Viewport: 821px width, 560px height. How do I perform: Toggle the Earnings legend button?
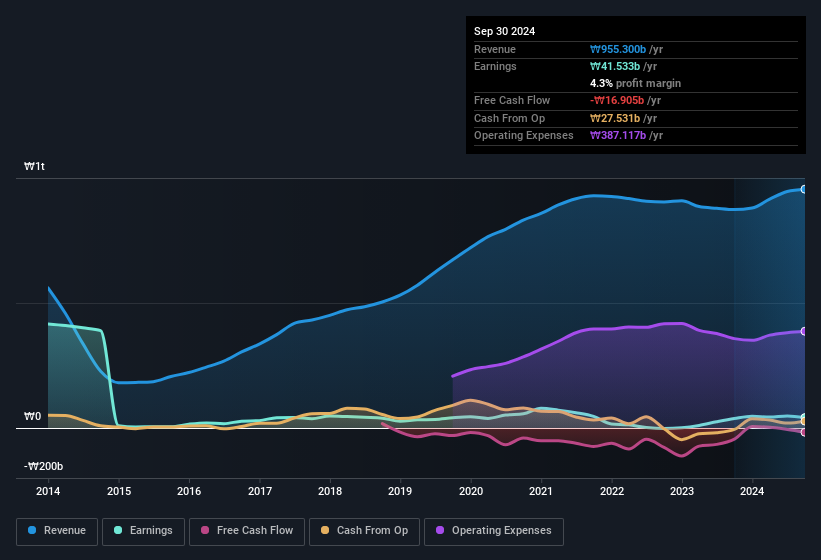[x=143, y=531]
